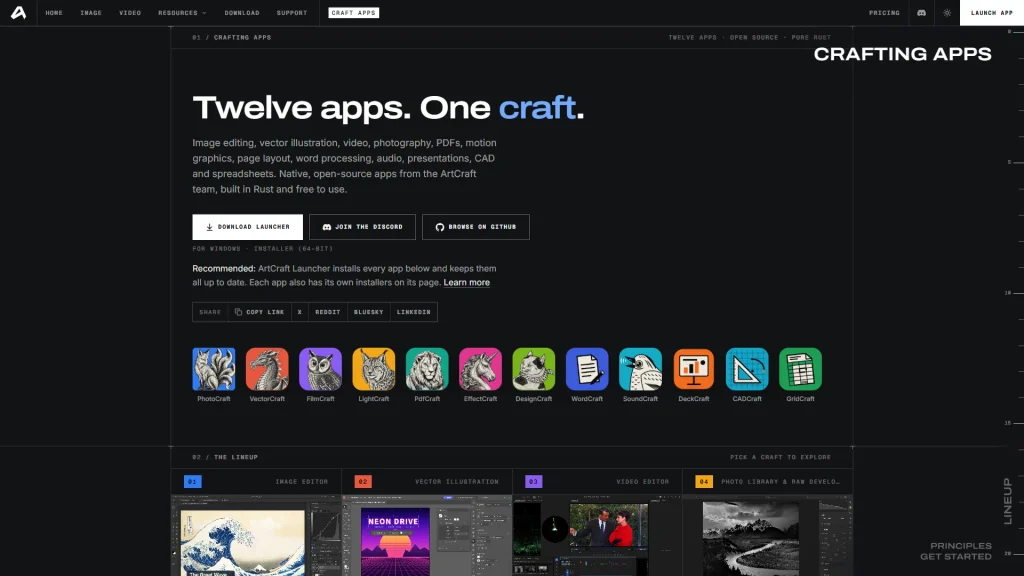Screen dimensions: 1024x576
Task: Share the page on Reddit
Action: (x=328, y=312)
